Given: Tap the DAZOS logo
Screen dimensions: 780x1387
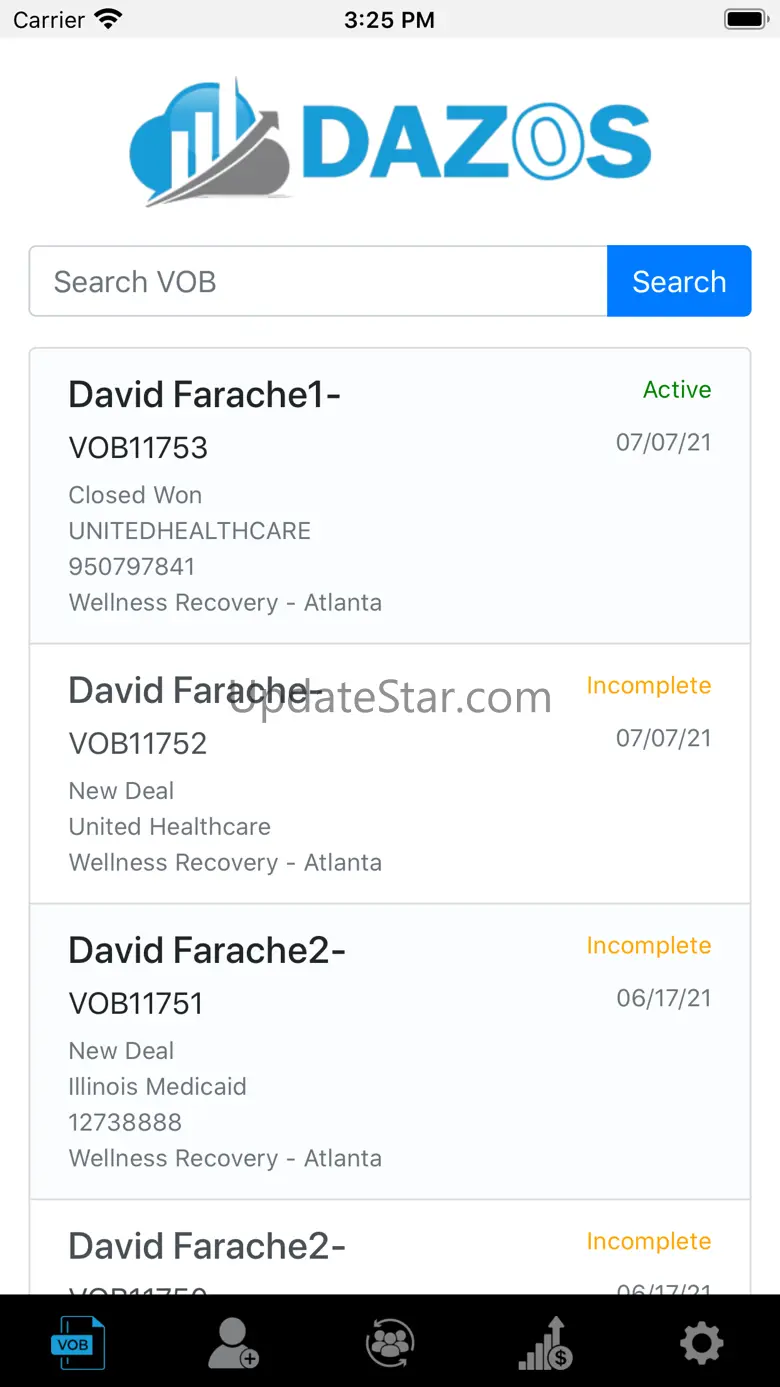Looking at the screenshot, I should [390, 143].
